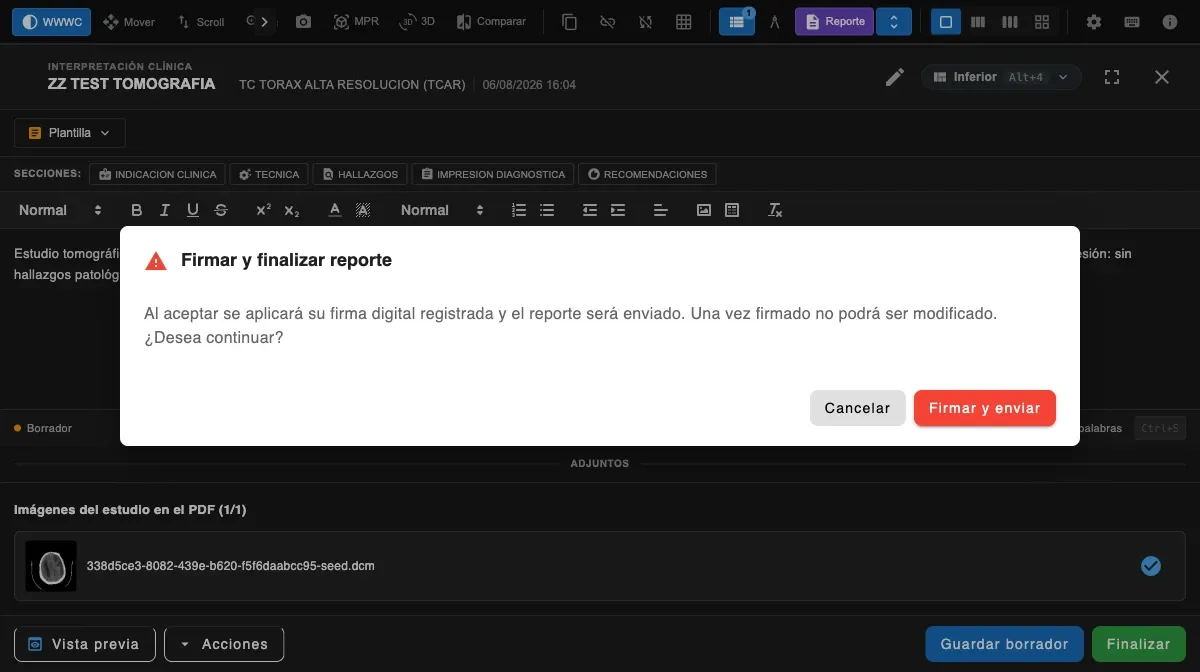
Task: Clear formatting with the Tx icon
Action: coord(775,210)
